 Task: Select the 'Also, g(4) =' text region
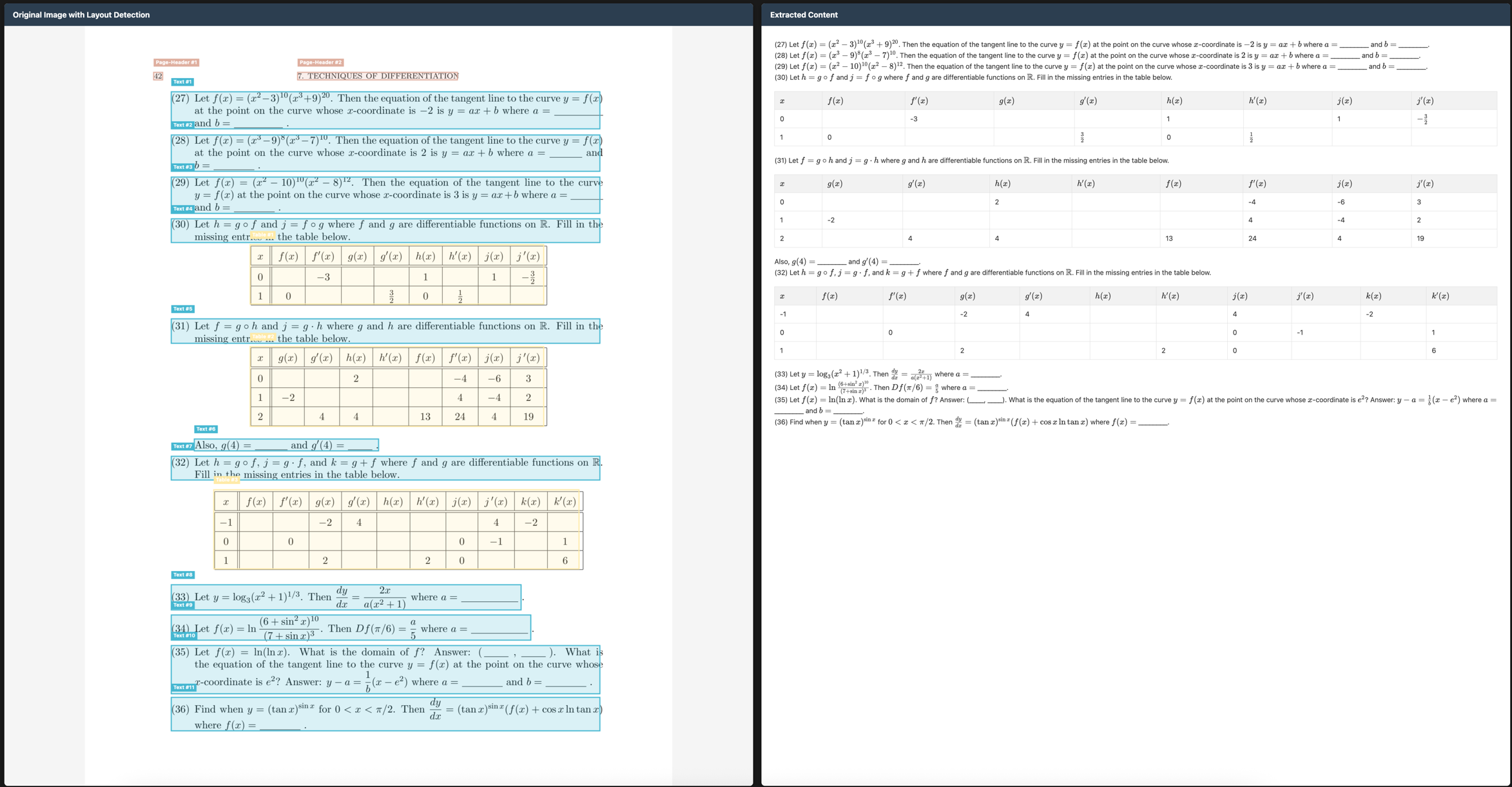coord(286,445)
